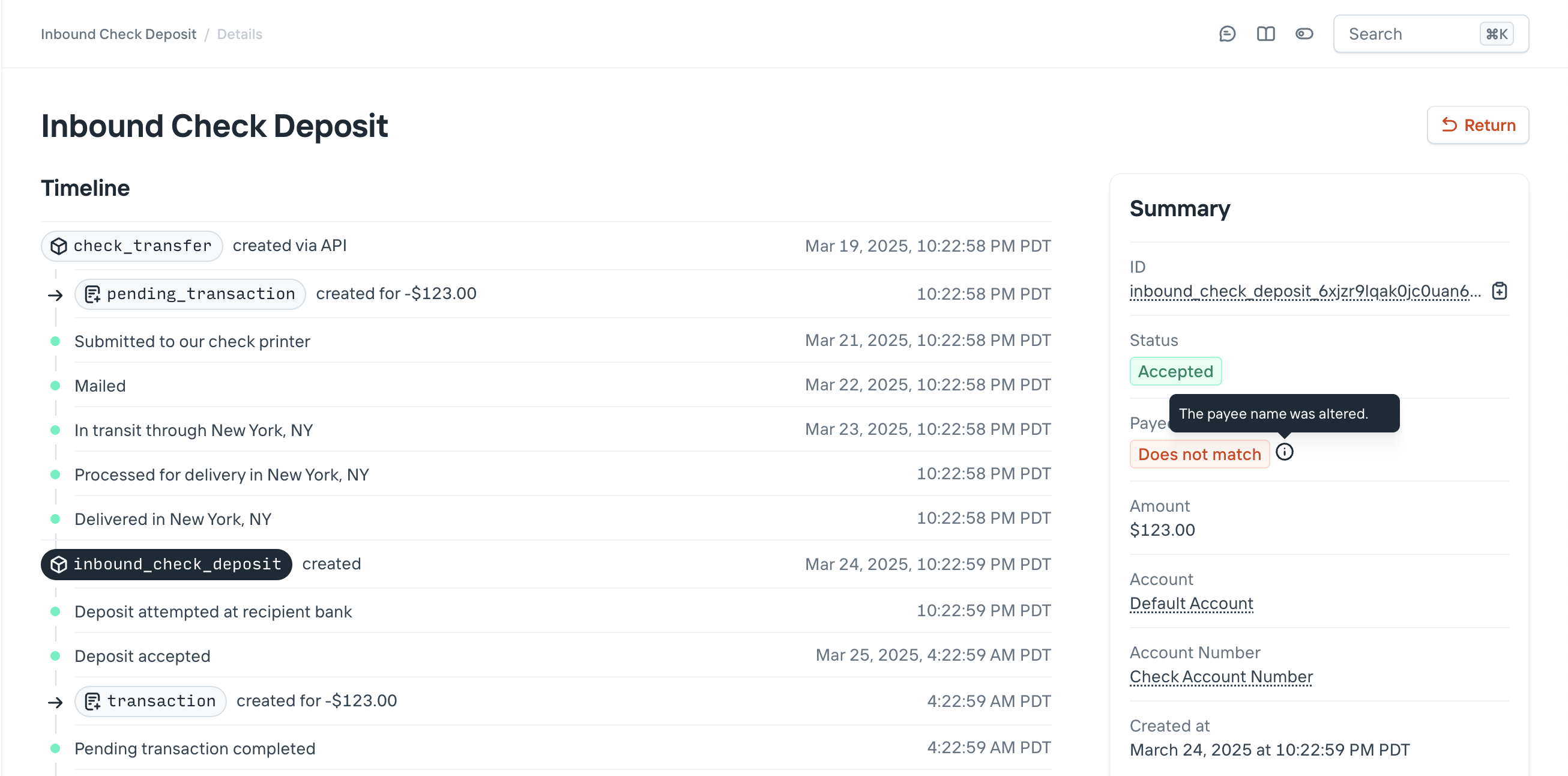Screen dimensions: 1568x776
Task: Copy the inbound check deposit ID
Action: 1499,291
